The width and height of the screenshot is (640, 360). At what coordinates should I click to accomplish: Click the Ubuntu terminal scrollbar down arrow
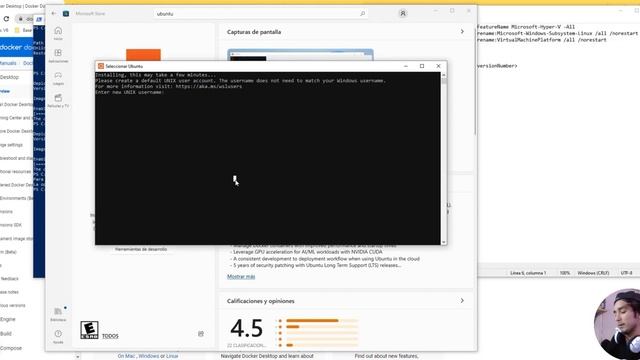(444, 242)
